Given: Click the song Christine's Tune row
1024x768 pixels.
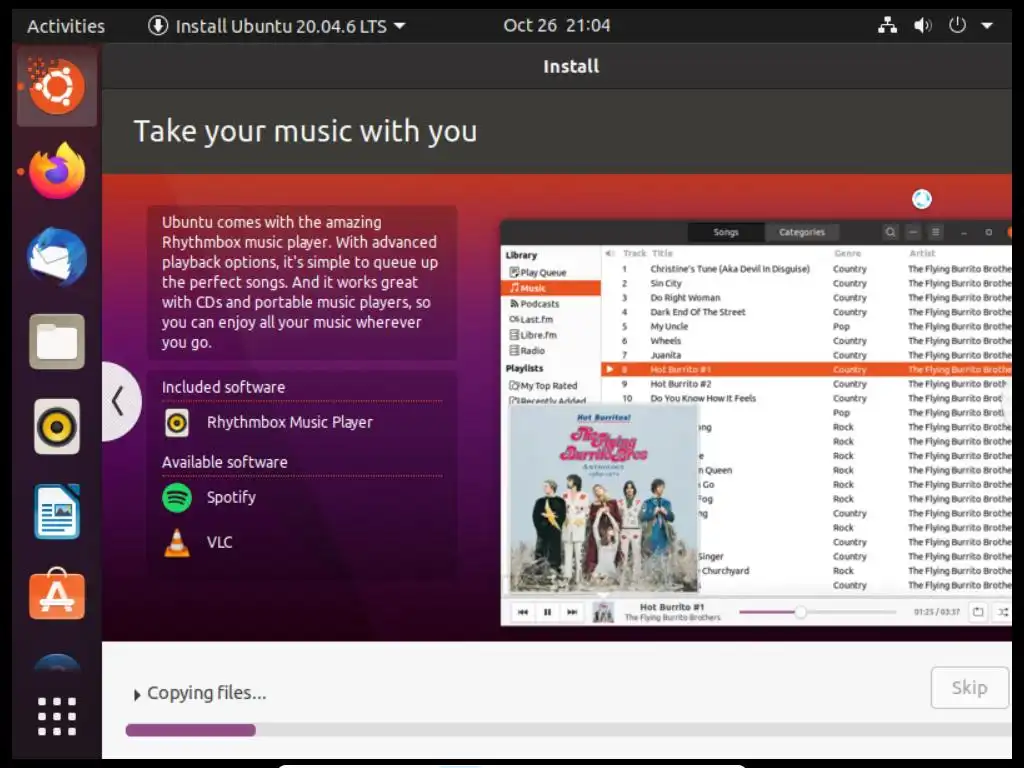Looking at the screenshot, I should 807,268.
